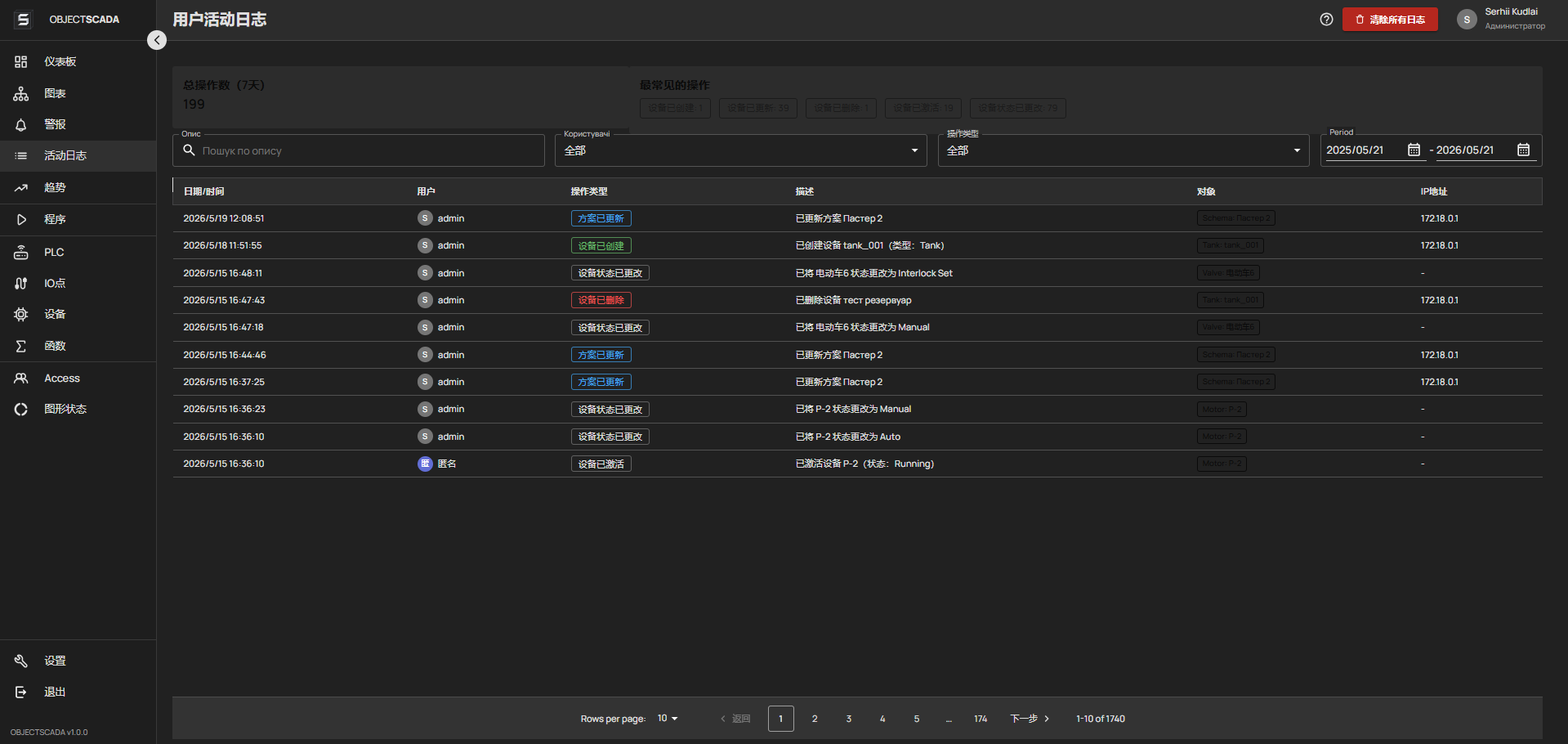Click the 设备状态已更改: 79 filter chip
Viewport: 1568px width, 744px height.
coord(1018,108)
